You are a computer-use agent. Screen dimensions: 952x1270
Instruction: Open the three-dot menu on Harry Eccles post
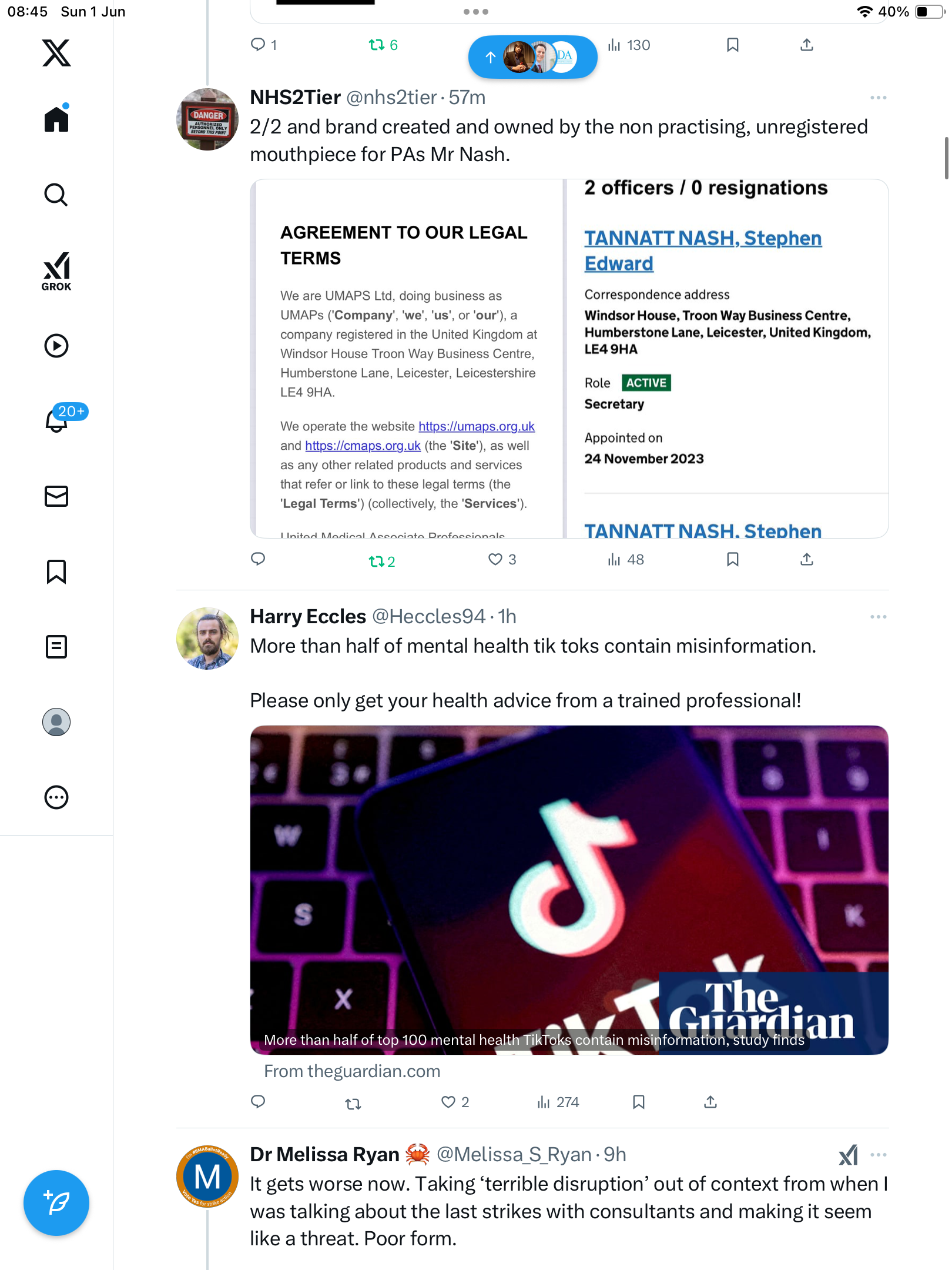(879, 617)
